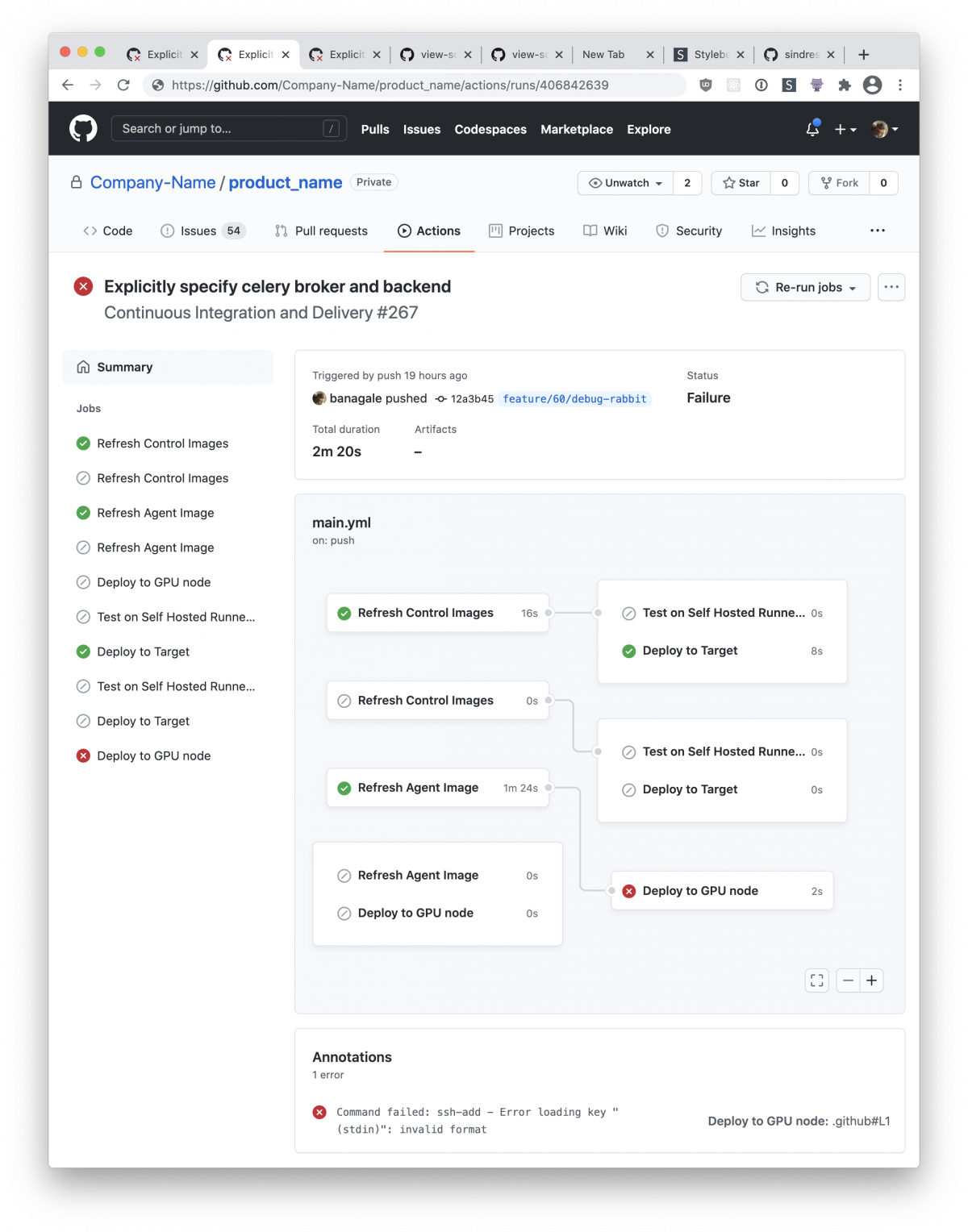Click the GitHub octocat logo
This screenshot has height=1232, width=968.
pos(83,127)
